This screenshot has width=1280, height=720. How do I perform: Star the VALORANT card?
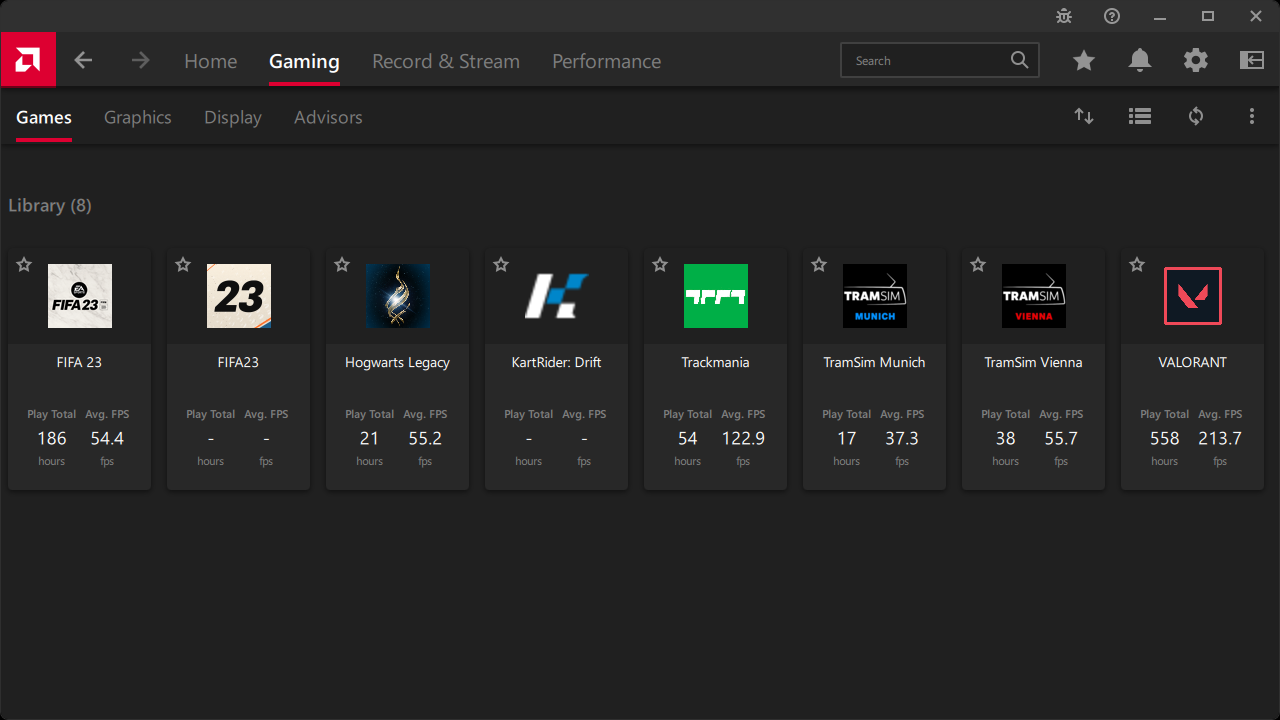point(1137,264)
